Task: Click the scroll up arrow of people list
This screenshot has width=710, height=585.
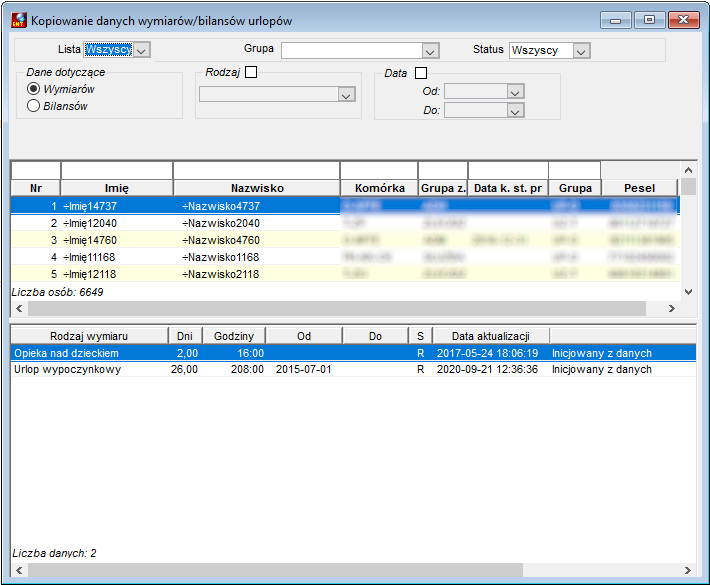Action: (x=688, y=170)
